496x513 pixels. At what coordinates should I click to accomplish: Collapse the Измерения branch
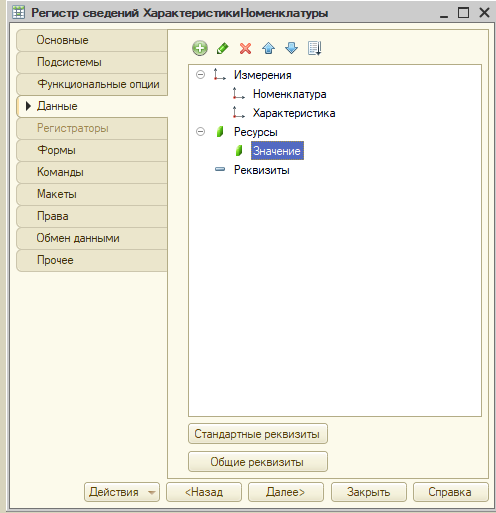200,74
